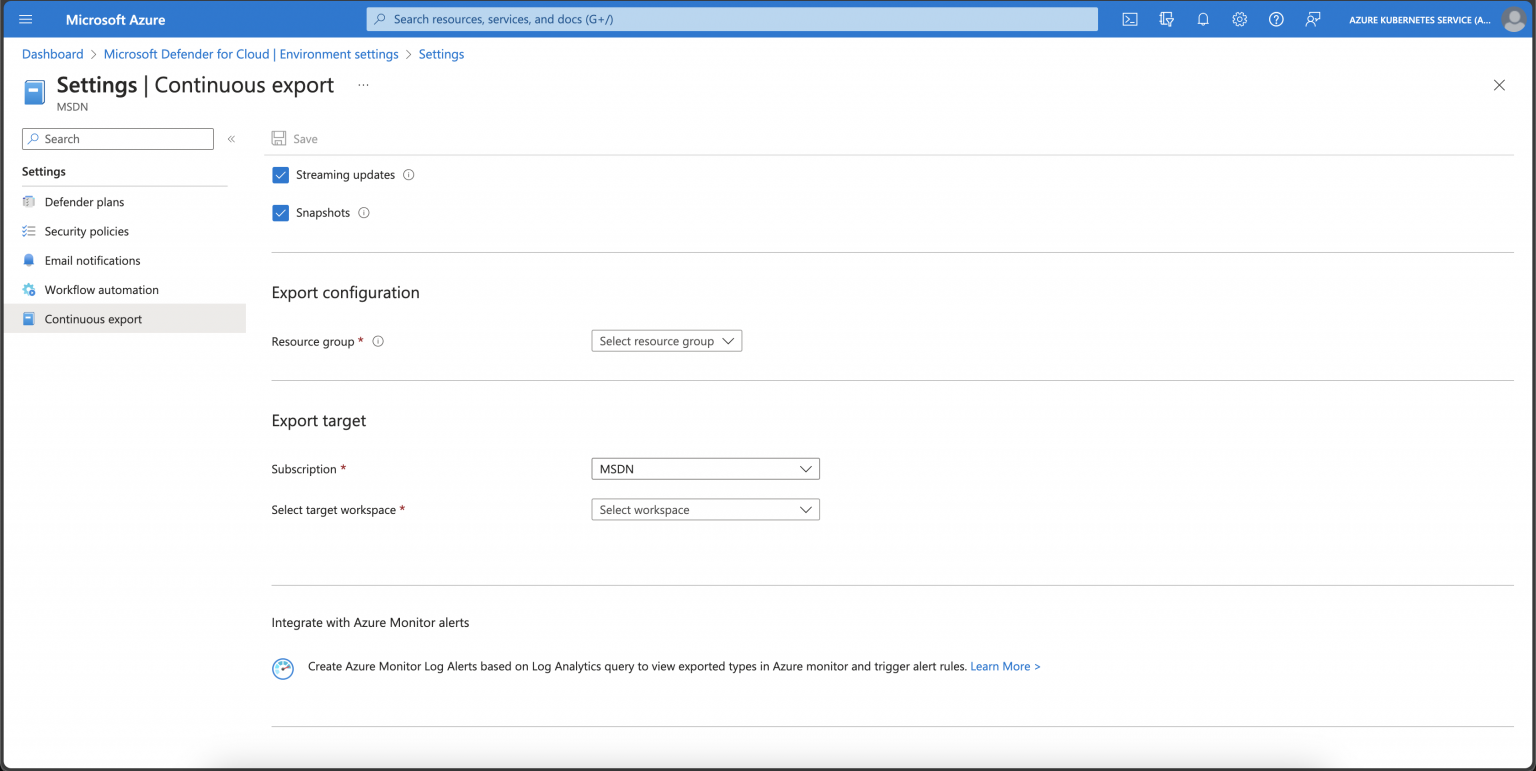Return to Dashboard from the breadcrumb
This screenshot has height=771, width=1536.
[52, 54]
